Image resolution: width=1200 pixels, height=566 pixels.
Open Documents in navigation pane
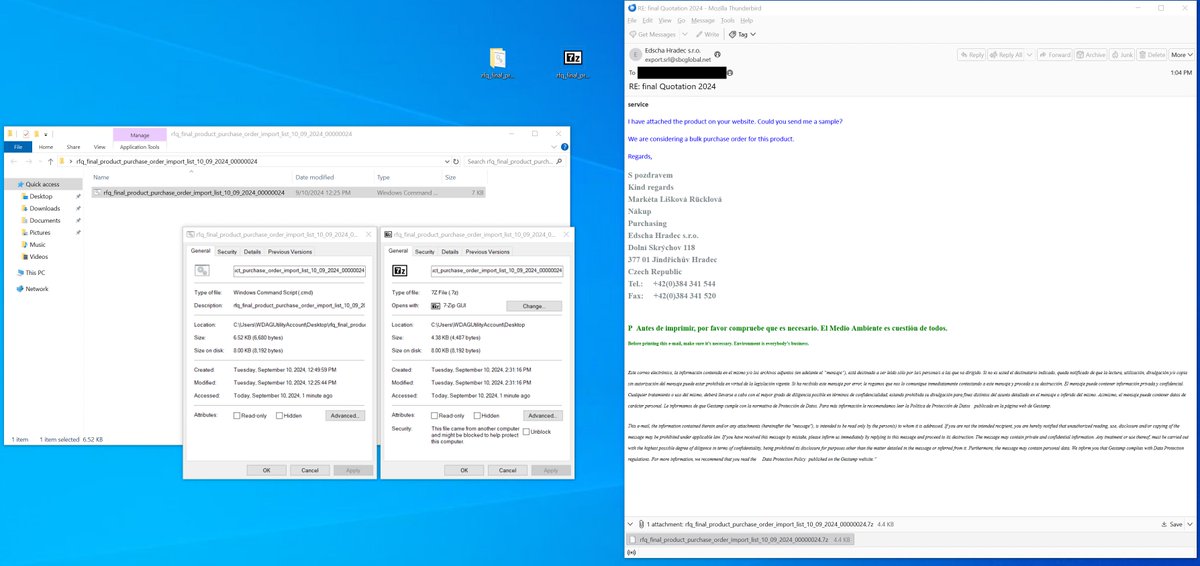coord(45,220)
